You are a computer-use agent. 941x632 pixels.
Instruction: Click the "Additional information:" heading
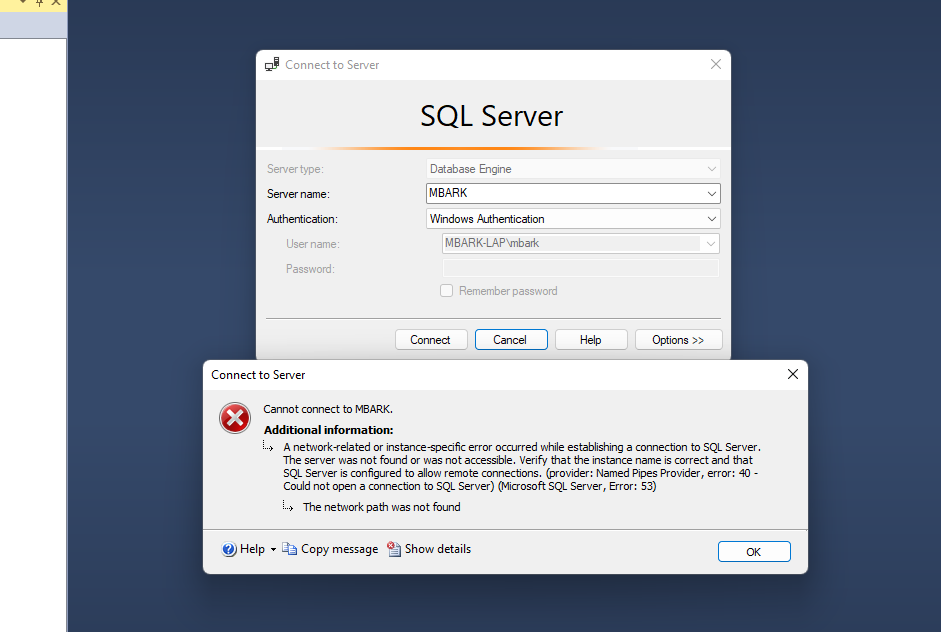pyautogui.click(x=328, y=430)
